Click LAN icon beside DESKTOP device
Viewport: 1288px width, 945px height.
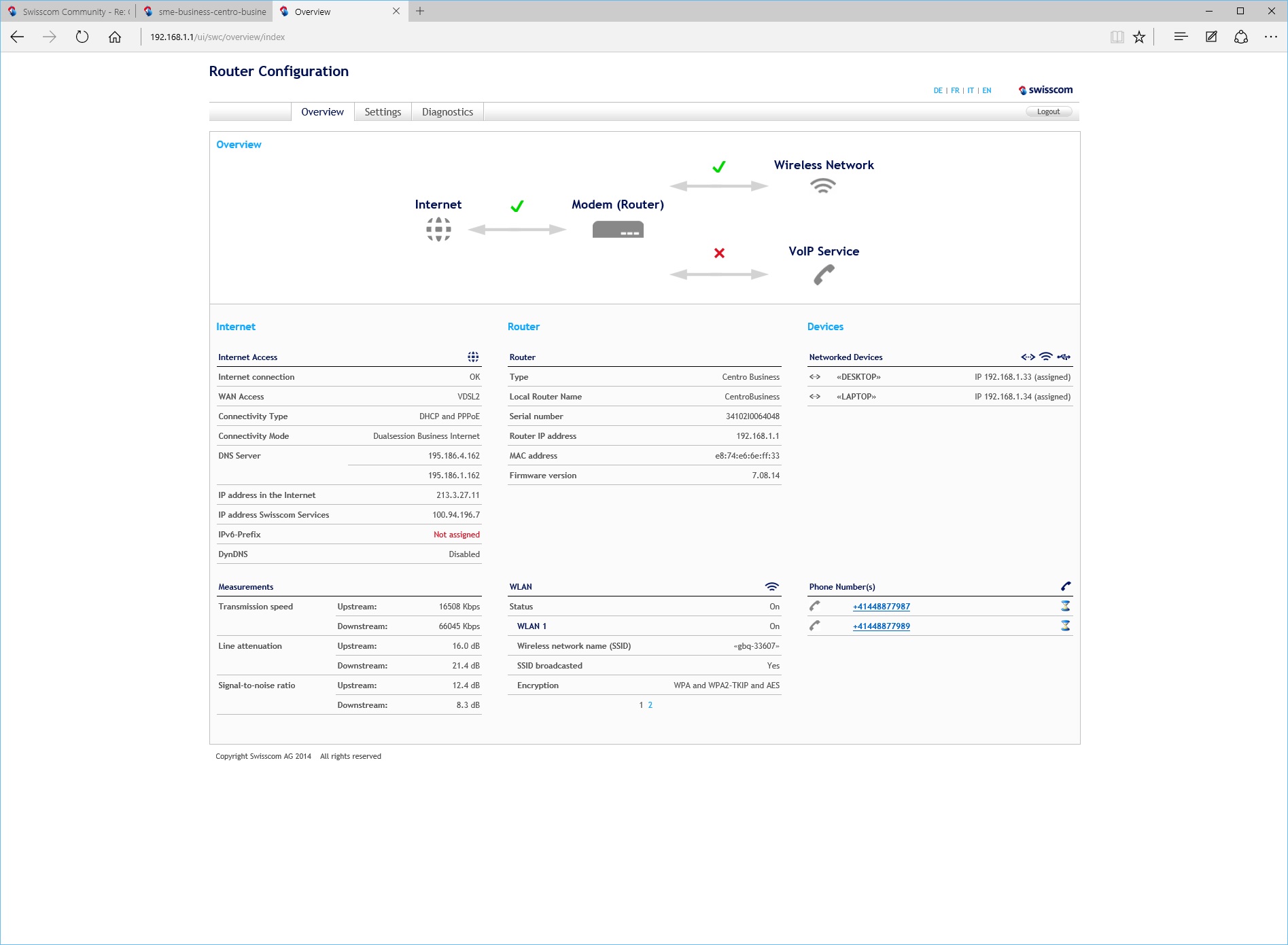point(814,377)
